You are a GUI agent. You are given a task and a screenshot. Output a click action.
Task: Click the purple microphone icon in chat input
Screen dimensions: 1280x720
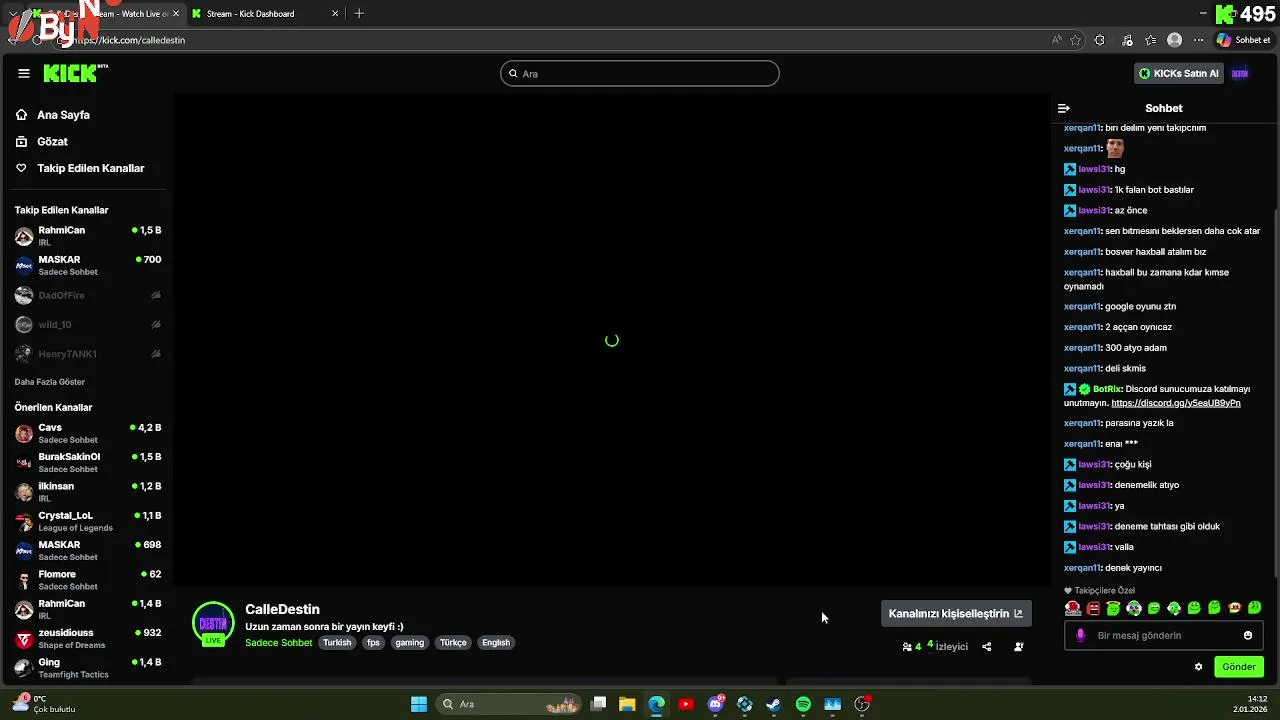click(1080, 635)
